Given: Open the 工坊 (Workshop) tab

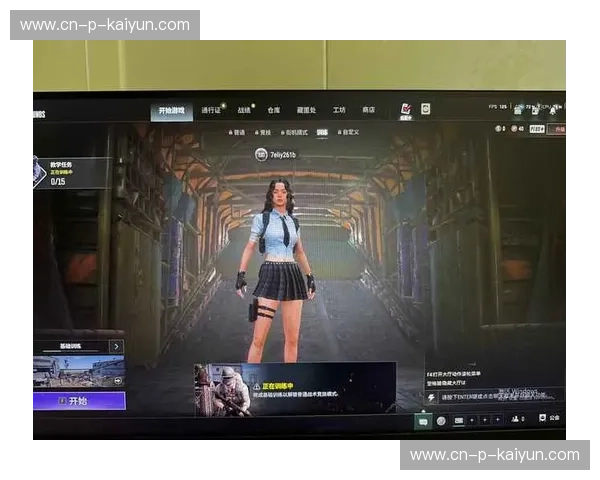Looking at the screenshot, I should coord(339,110).
